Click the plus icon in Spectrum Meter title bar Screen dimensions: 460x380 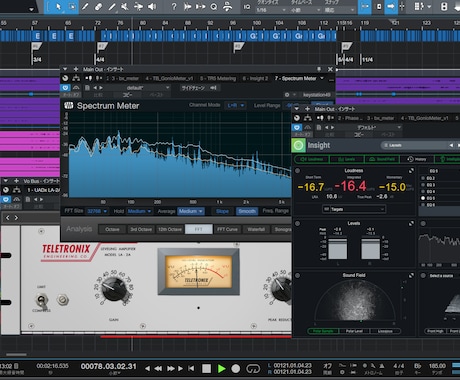(x=76, y=69)
